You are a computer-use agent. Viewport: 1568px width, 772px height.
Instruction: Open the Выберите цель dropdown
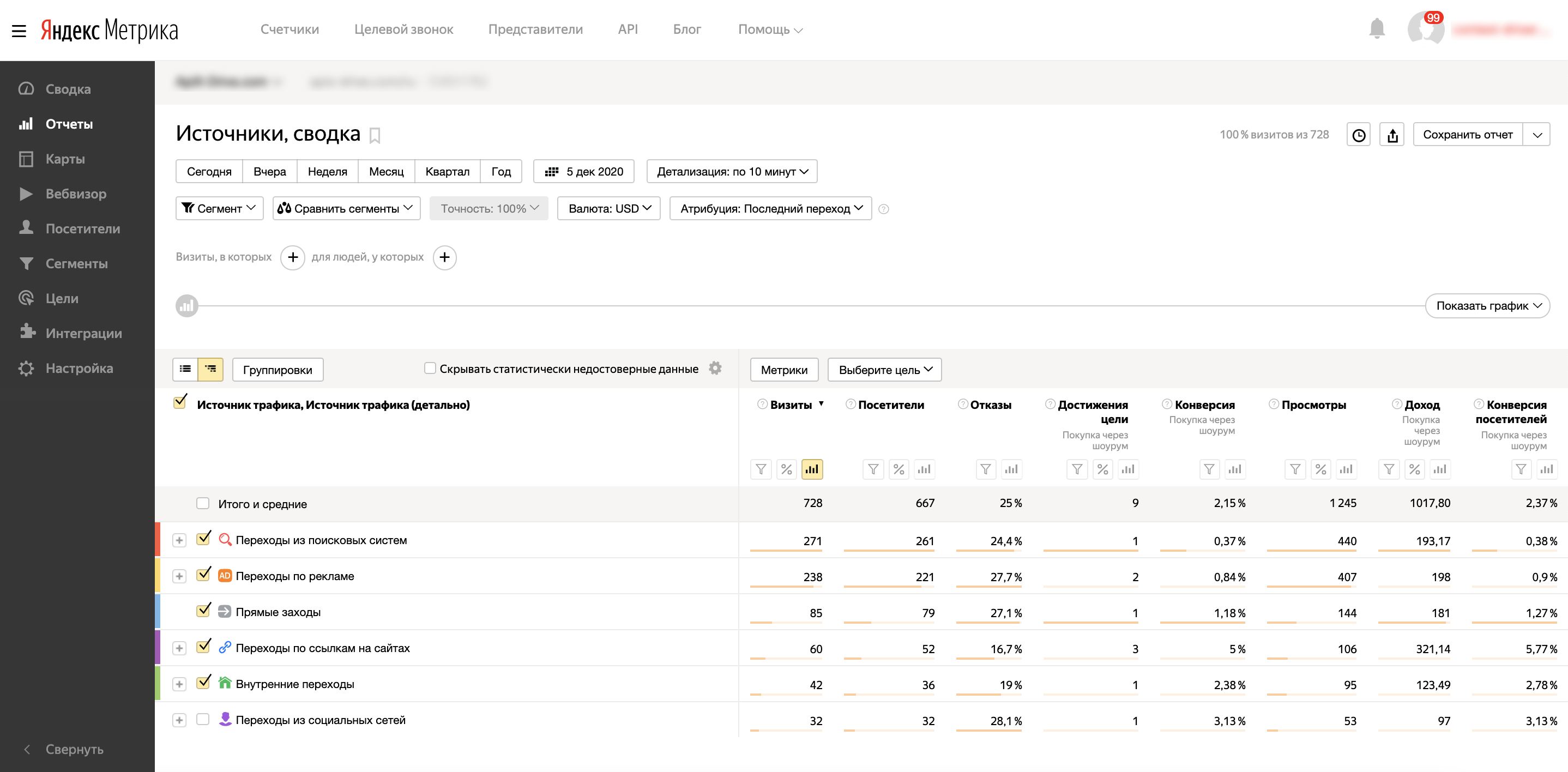coord(884,370)
